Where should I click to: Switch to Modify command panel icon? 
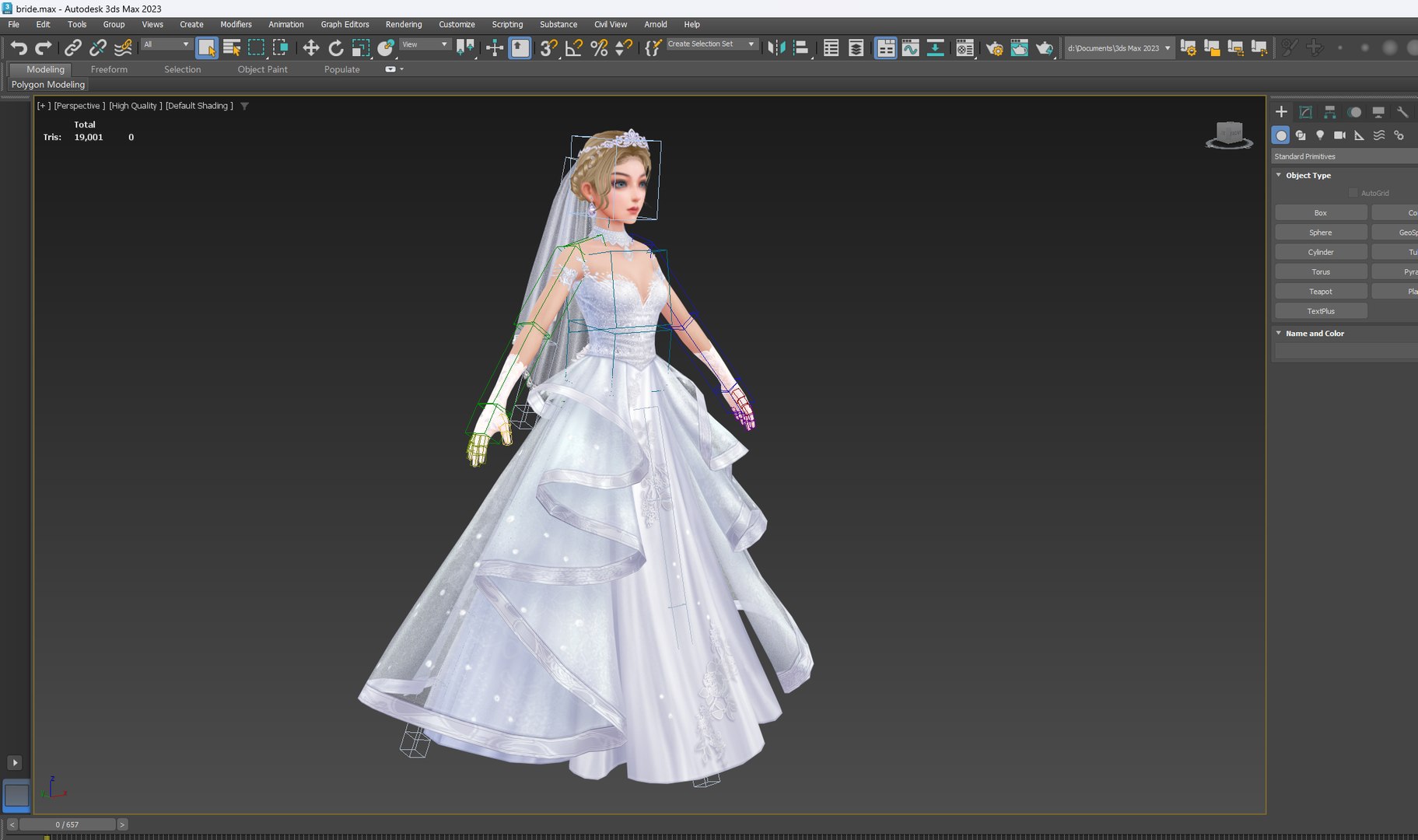click(1305, 112)
